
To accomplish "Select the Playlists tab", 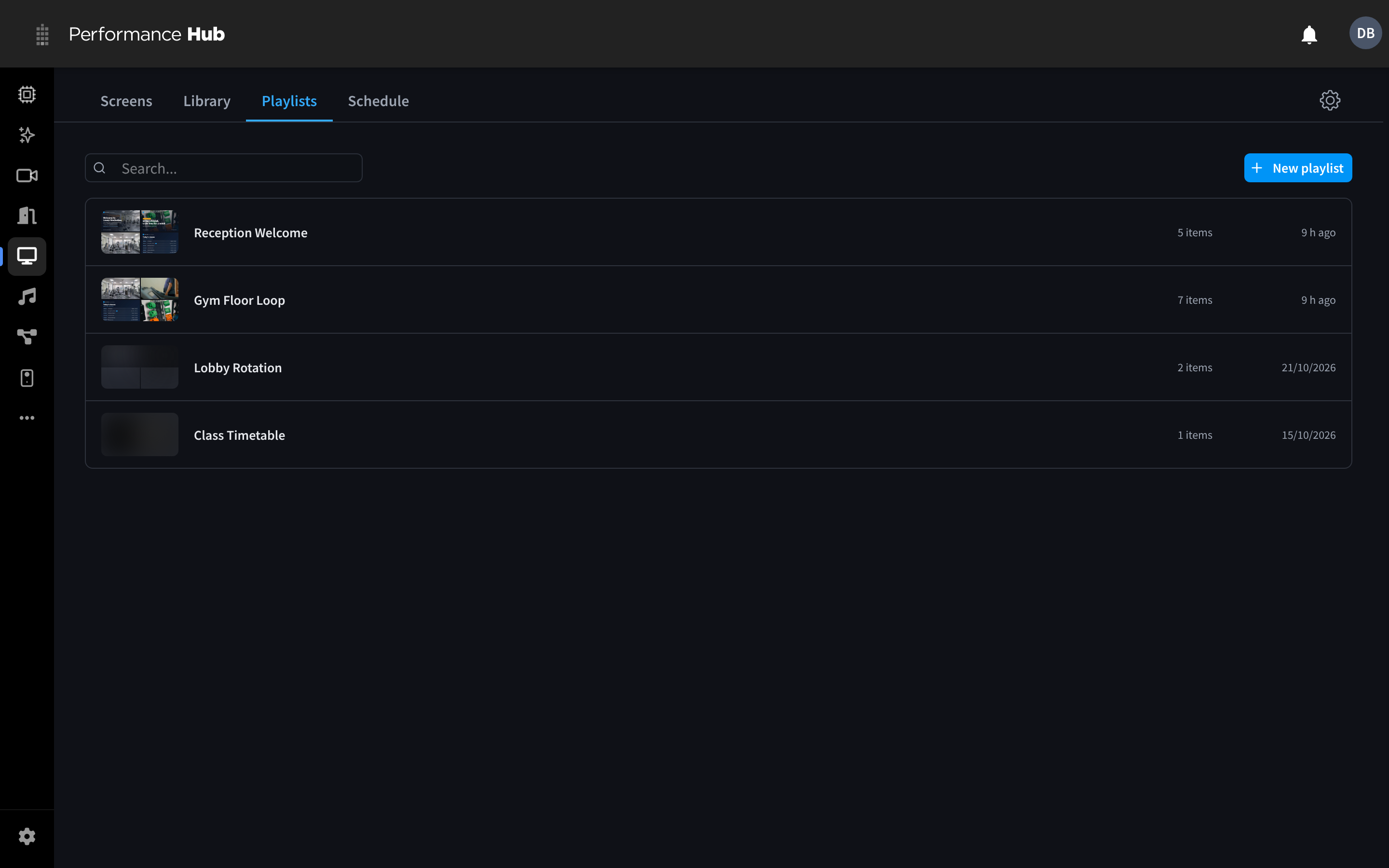I will pyautogui.click(x=289, y=101).
